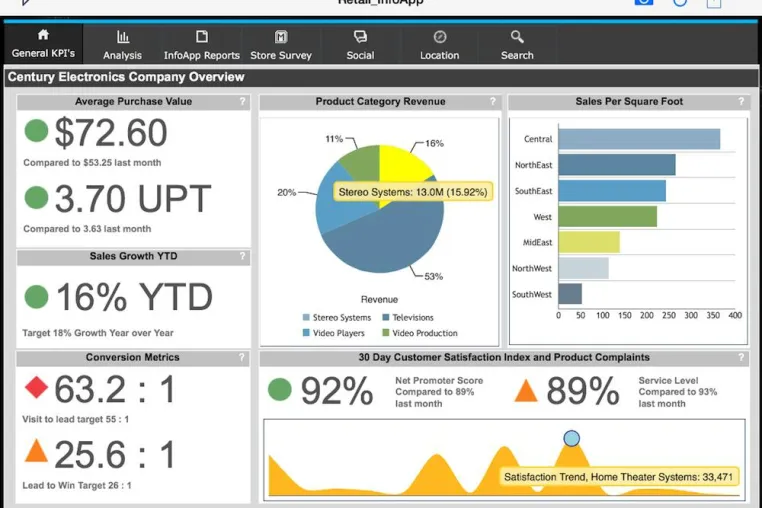This screenshot has height=508, width=762.
Task: Go to the Store Survey tab
Action: click(x=281, y=44)
